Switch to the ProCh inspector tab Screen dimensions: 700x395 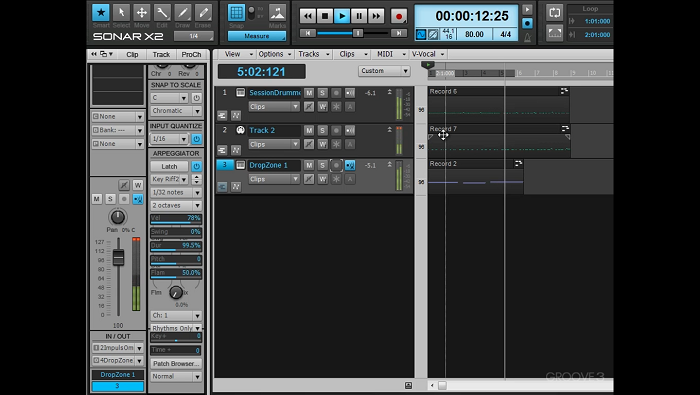pyautogui.click(x=191, y=54)
